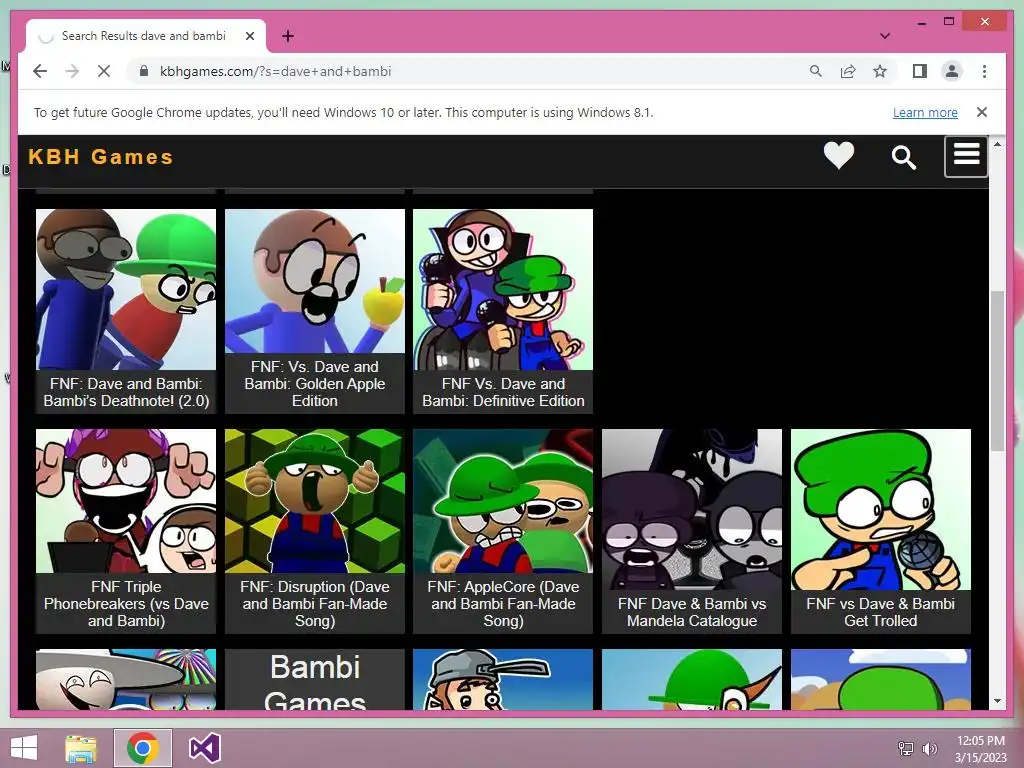Viewport: 1024px width, 768px height.
Task: Click the page scroll-down arrow
Action: [997, 701]
